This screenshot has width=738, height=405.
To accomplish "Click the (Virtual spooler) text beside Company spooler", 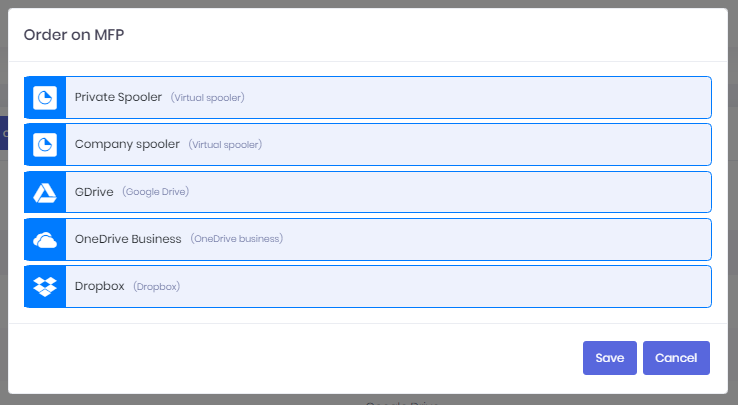I will [x=225, y=145].
